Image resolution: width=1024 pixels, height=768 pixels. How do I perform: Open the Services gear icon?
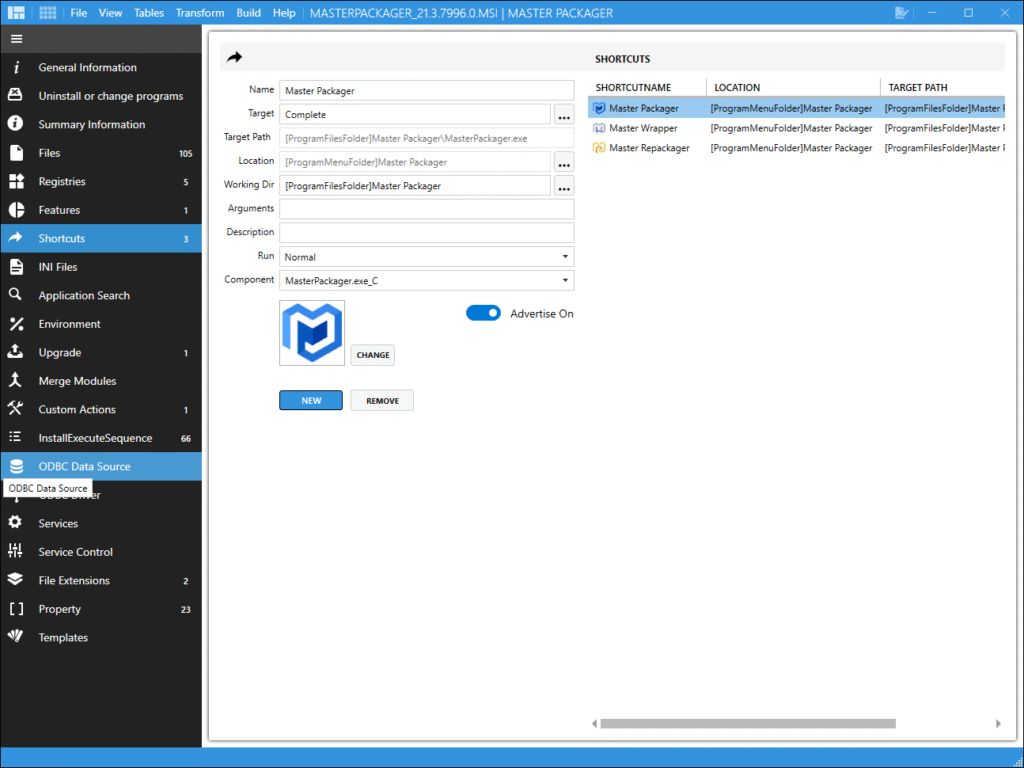pos(16,523)
